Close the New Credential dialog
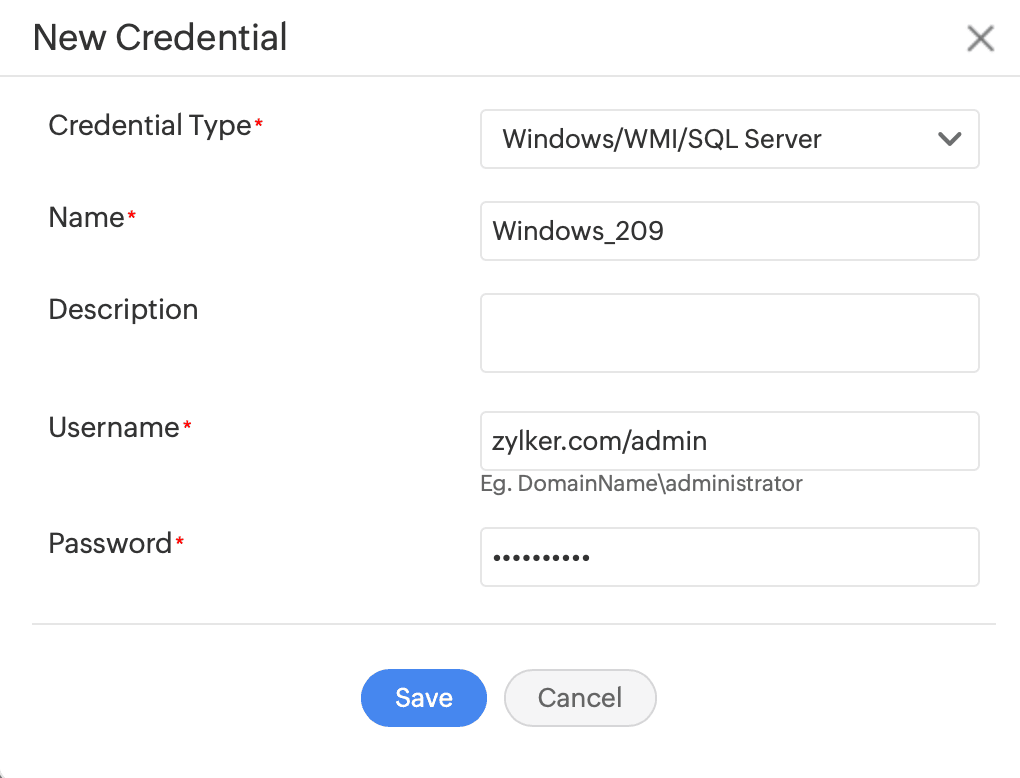Image resolution: width=1020 pixels, height=778 pixels. click(x=980, y=39)
